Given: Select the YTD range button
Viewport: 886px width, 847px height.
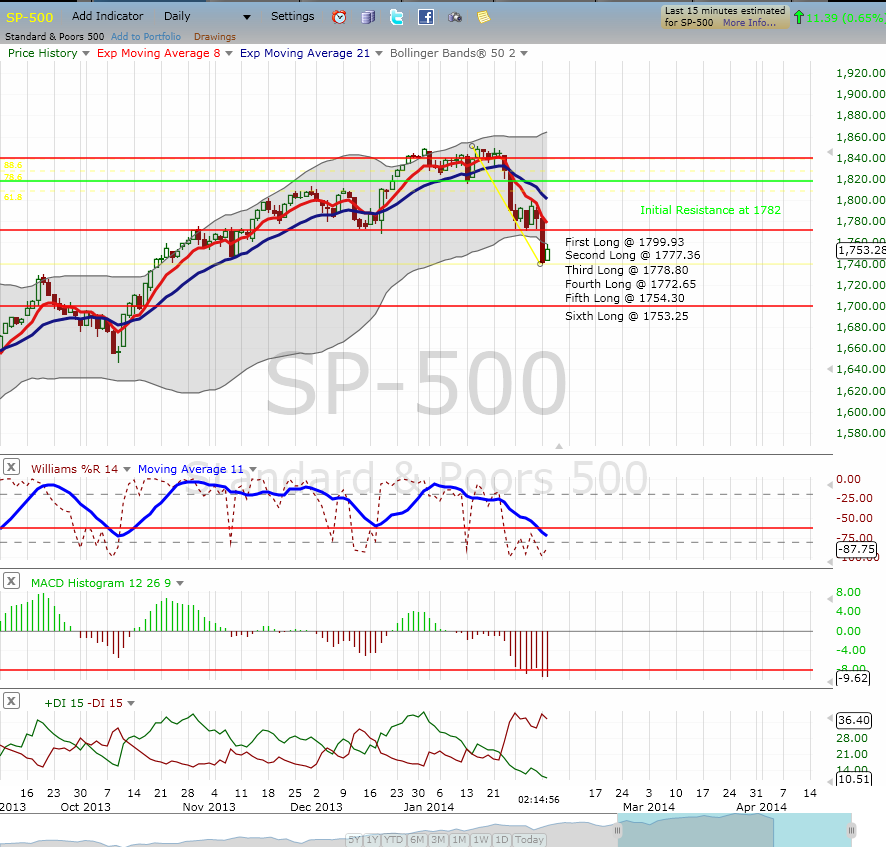Looking at the screenshot, I should [x=394, y=840].
